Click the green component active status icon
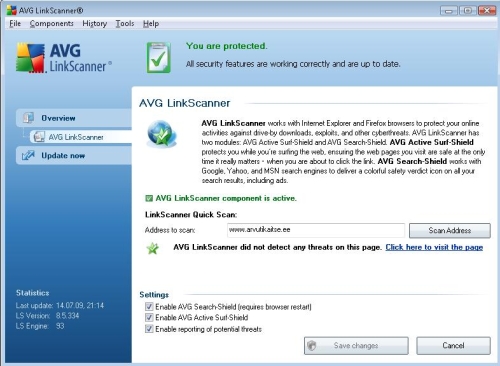 pos(149,199)
